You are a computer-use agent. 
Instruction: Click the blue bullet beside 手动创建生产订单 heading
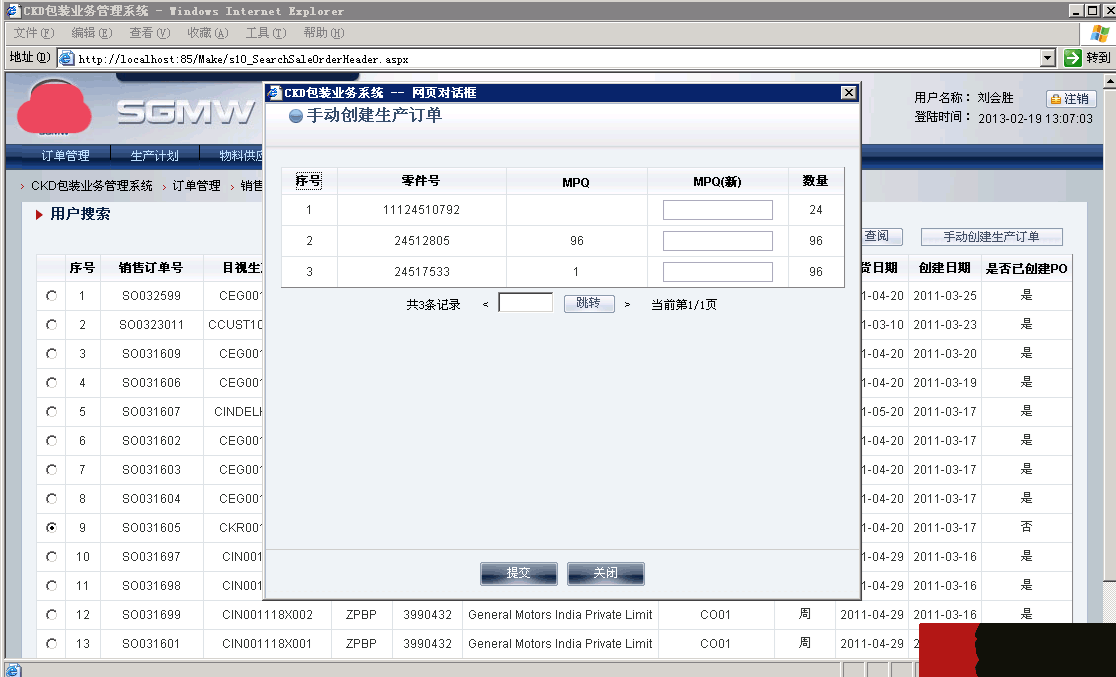296,116
